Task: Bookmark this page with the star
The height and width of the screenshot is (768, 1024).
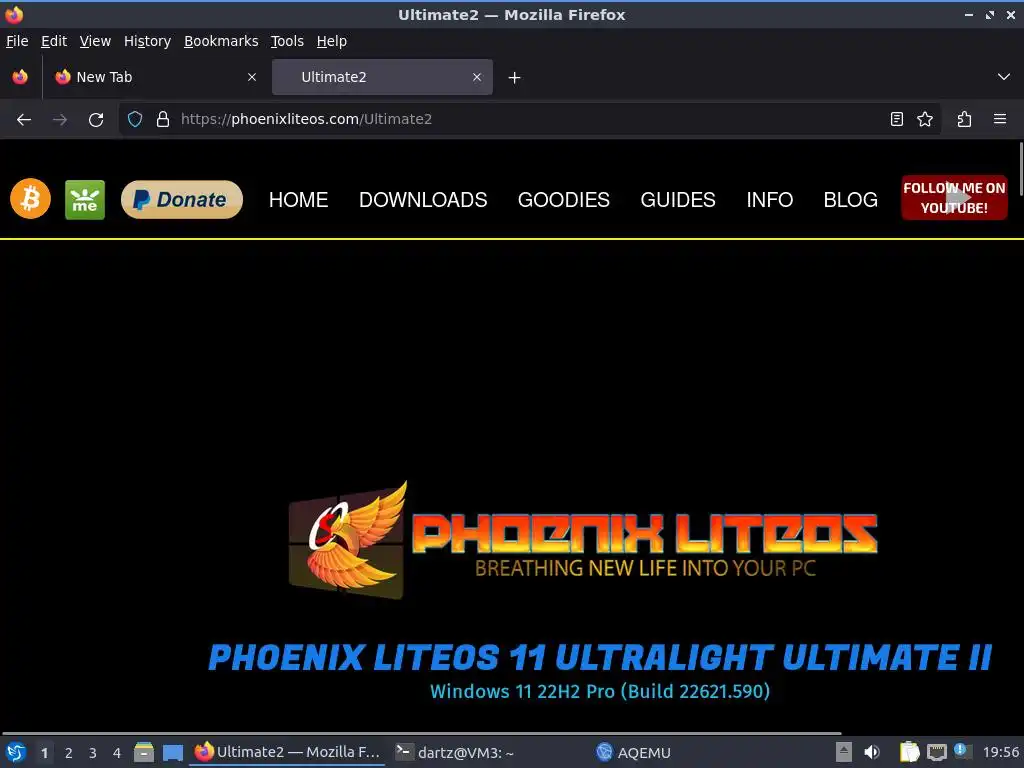Action: click(925, 119)
